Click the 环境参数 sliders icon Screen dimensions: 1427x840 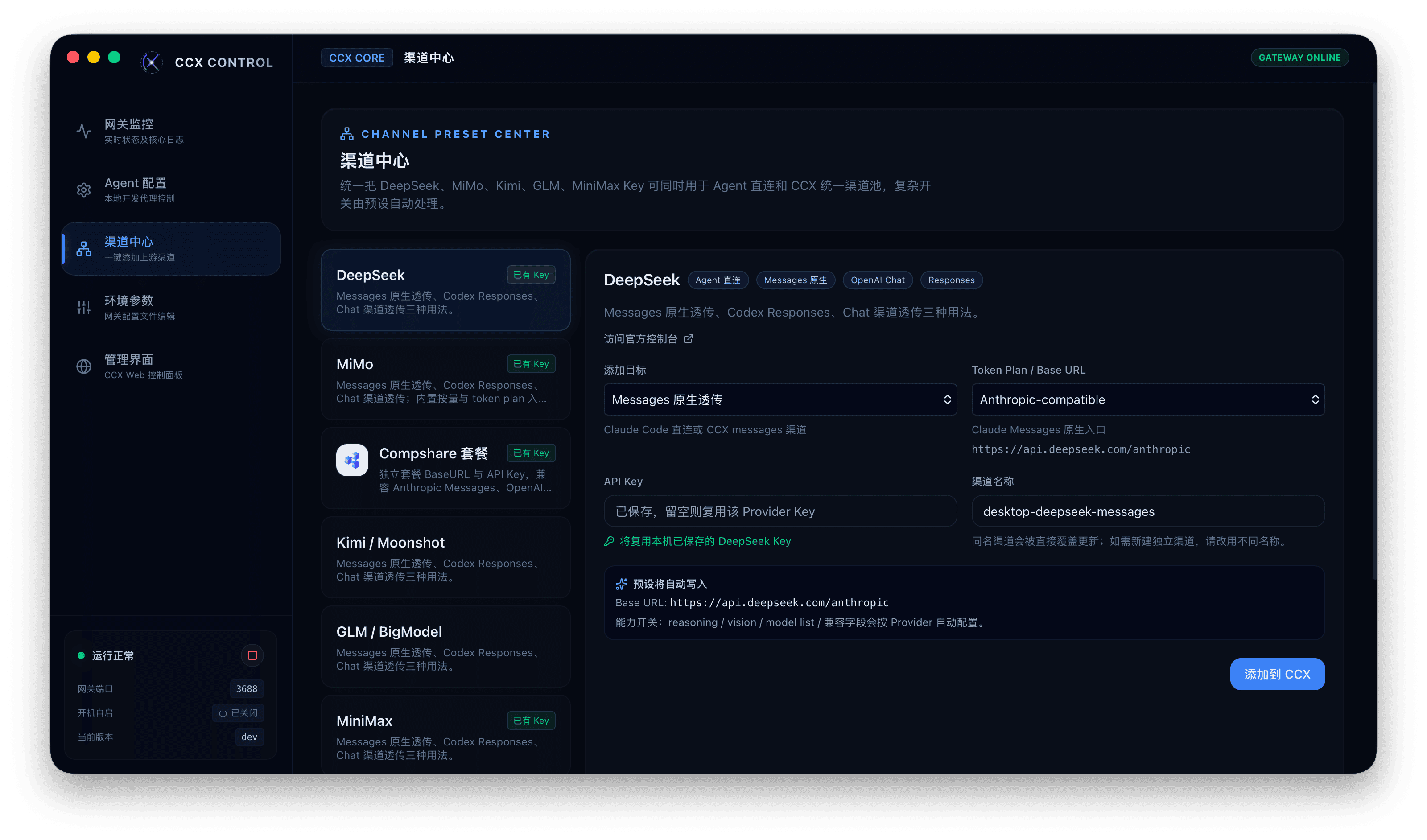pos(84,308)
